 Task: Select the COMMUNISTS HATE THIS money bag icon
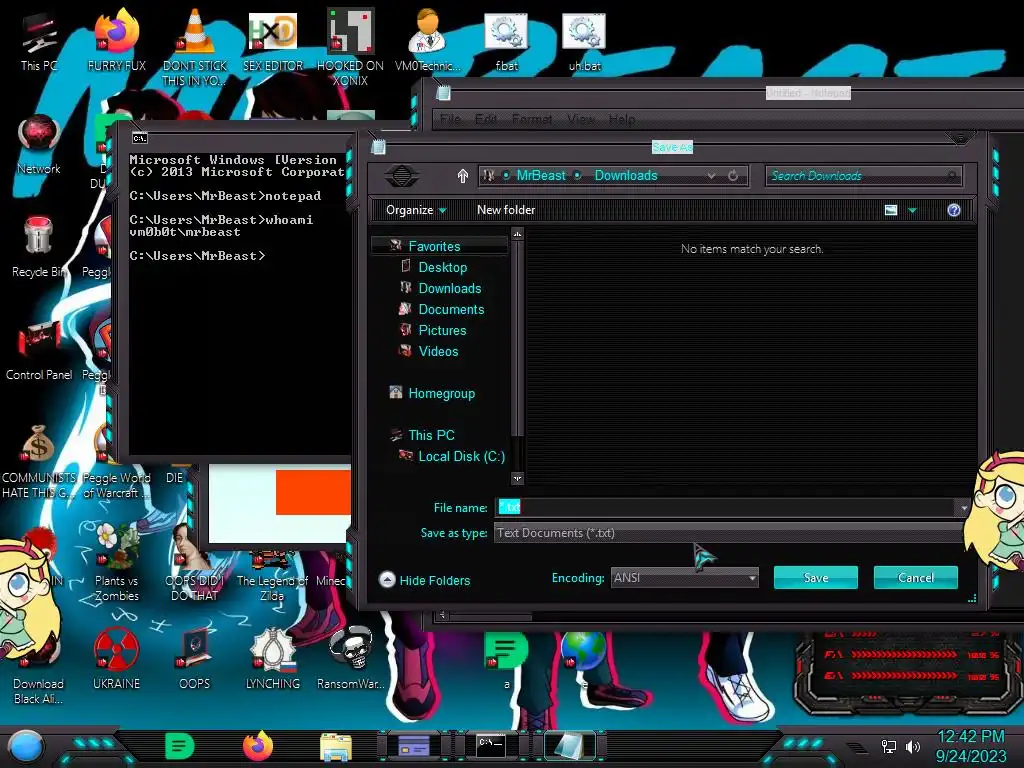tap(39, 461)
